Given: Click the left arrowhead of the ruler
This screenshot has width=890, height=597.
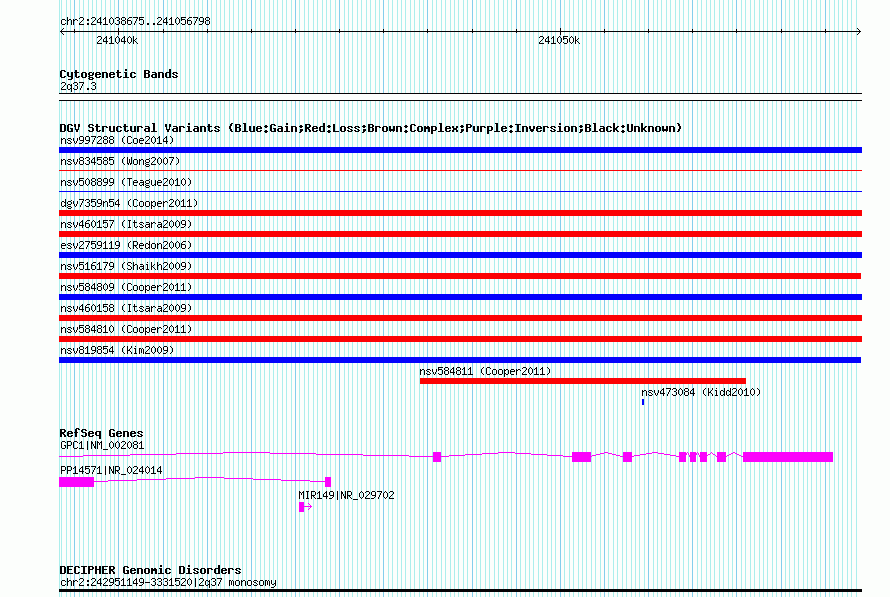Looking at the screenshot, I should pyautogui.click(x=62, y=32).
